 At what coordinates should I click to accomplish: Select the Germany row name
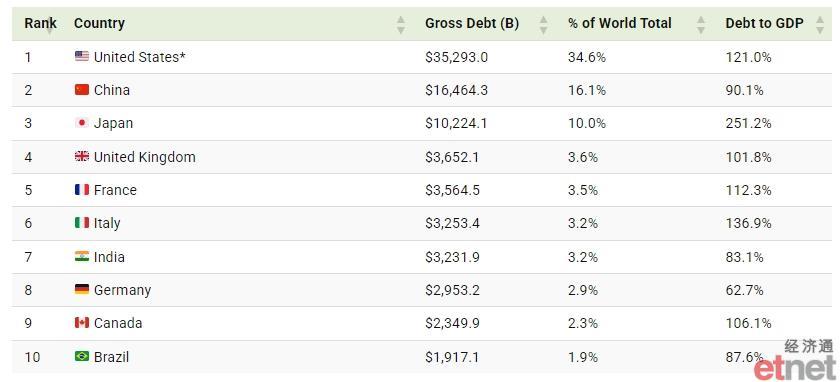point(122,290)
